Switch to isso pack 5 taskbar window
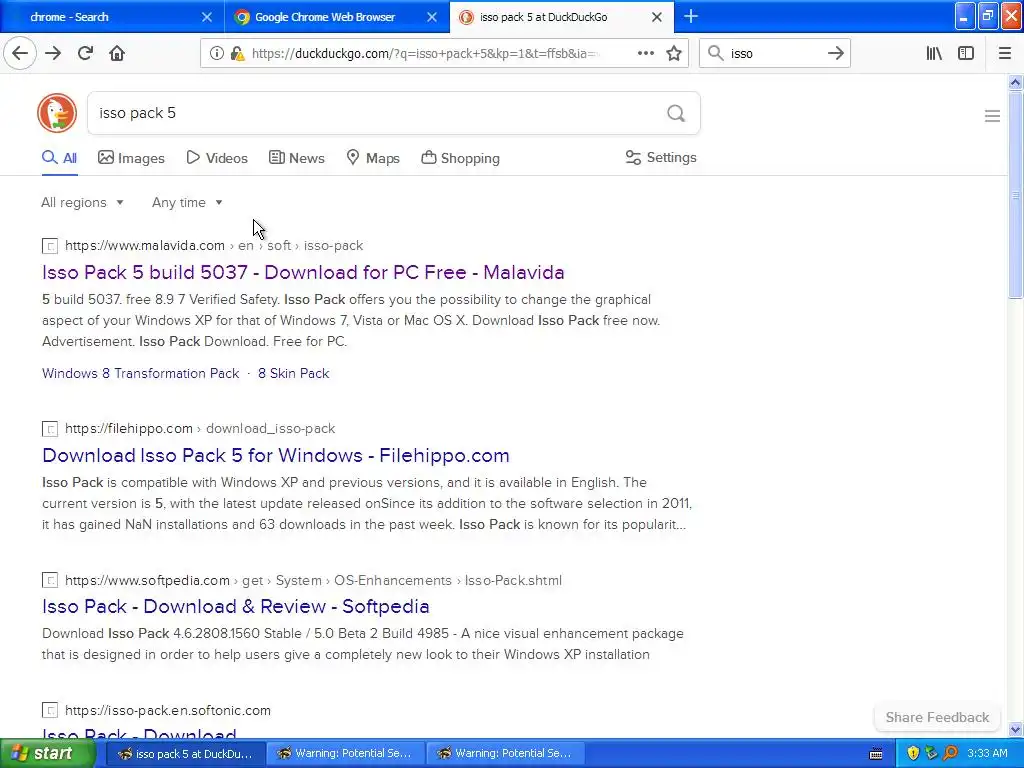Viewport: 1024px width, 768px height. coord(185,754)
